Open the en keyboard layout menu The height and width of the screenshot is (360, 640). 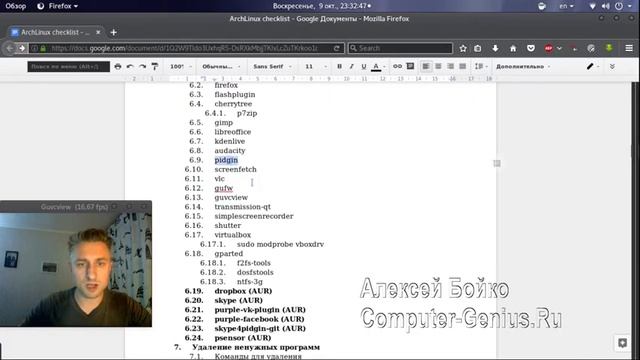click(566, 6)
